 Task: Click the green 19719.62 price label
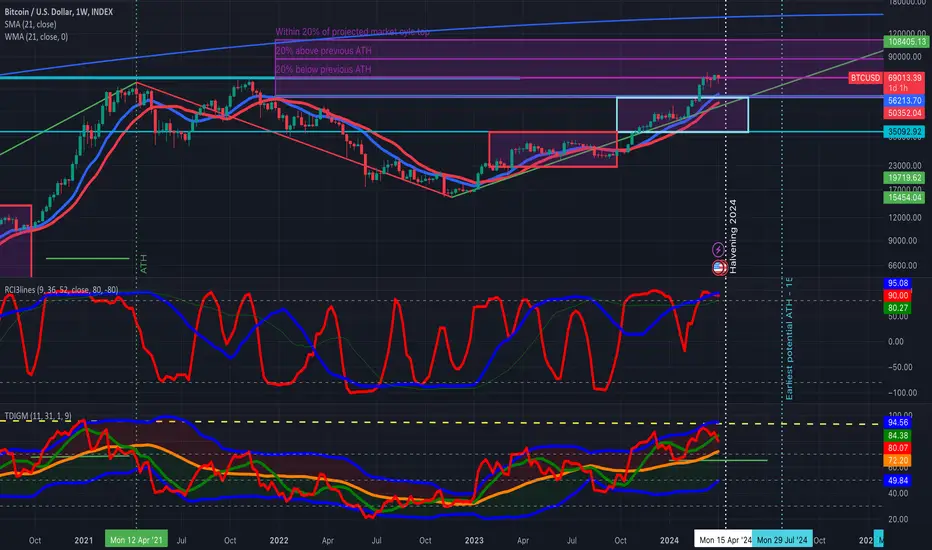click(x=905, y=178)
